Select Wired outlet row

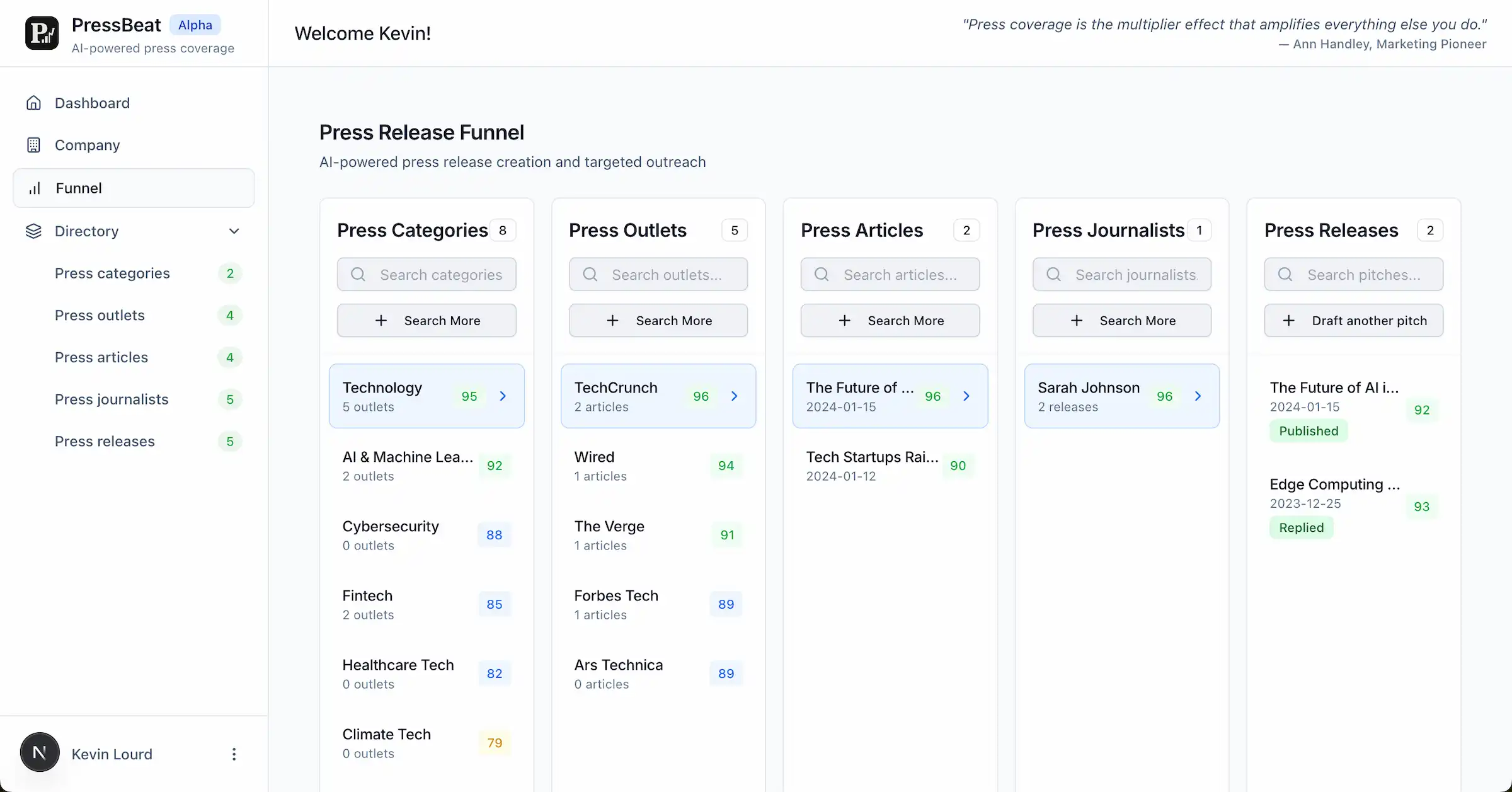click(x=658, y=466)
